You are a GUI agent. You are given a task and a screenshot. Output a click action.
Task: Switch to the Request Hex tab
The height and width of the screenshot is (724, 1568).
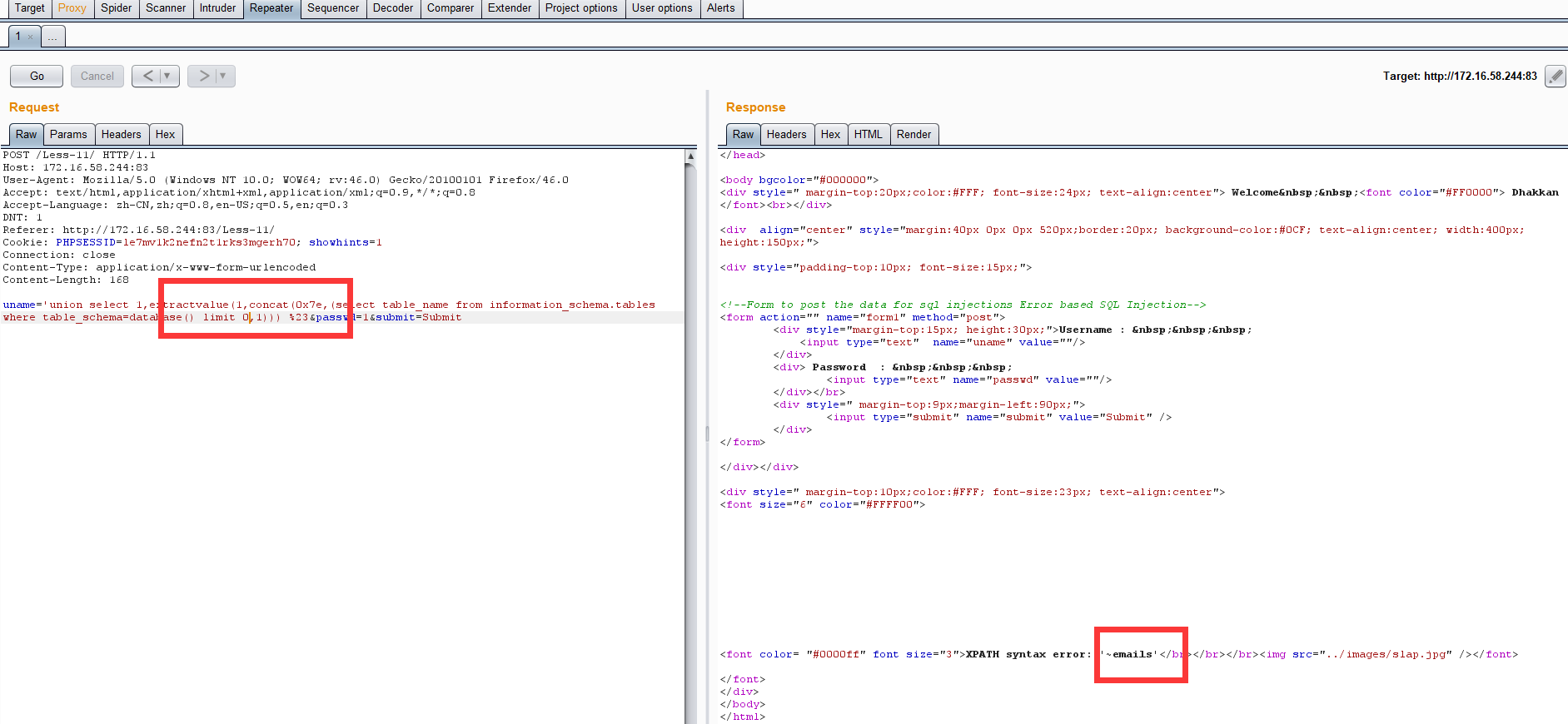pyautogui.click(x=166, y=135)
